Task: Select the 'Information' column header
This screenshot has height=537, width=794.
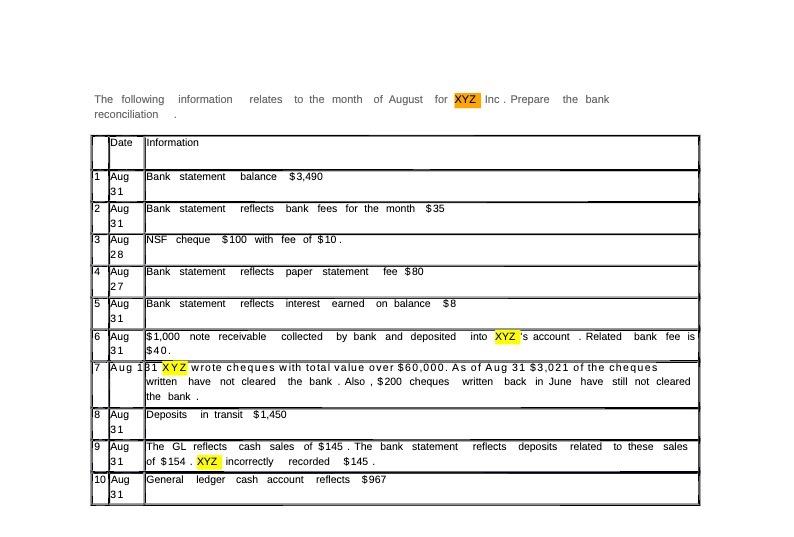Action: tap(172, 143)
